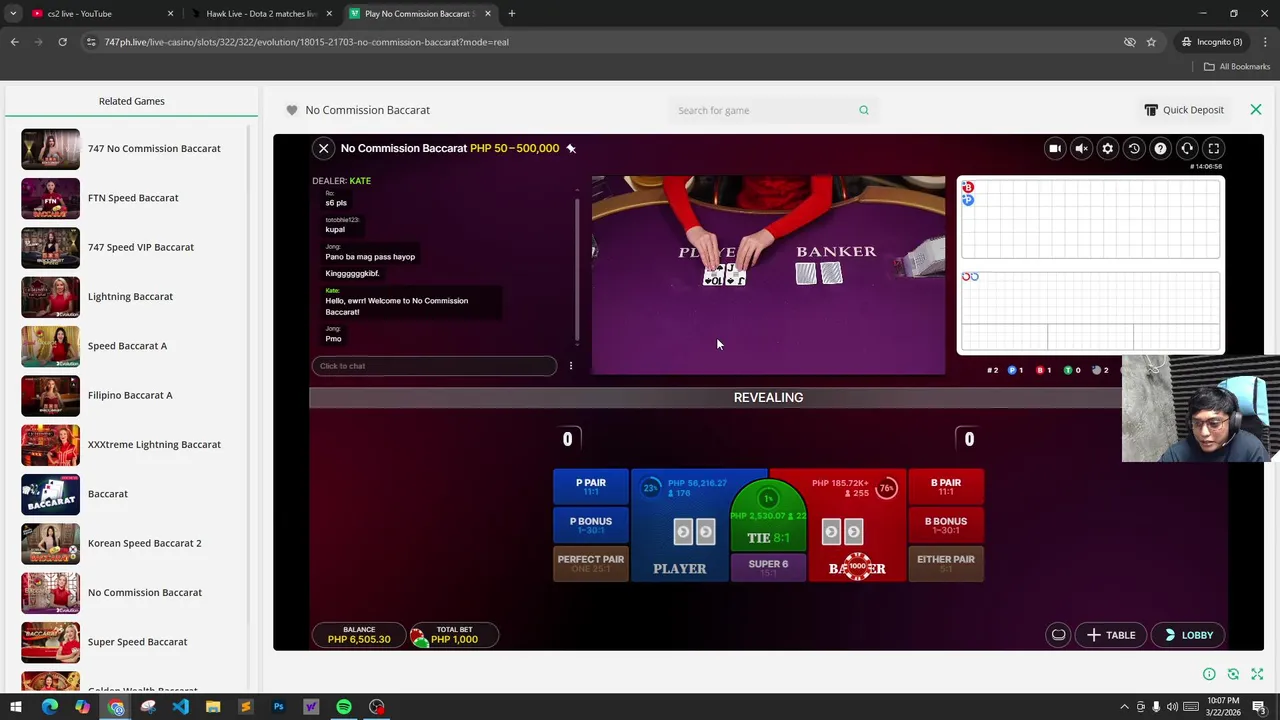The height and width of the screenshot is (720, 1280).
Task: Click info icon below game frame
Action: click(1209, 674)
